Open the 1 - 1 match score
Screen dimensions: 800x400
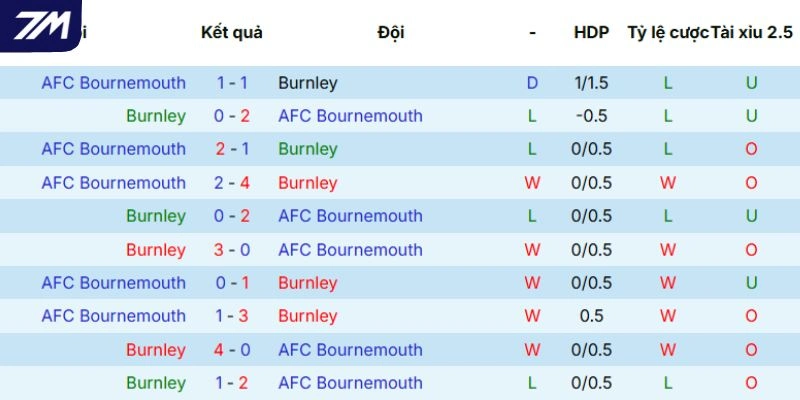coord(234,83)
